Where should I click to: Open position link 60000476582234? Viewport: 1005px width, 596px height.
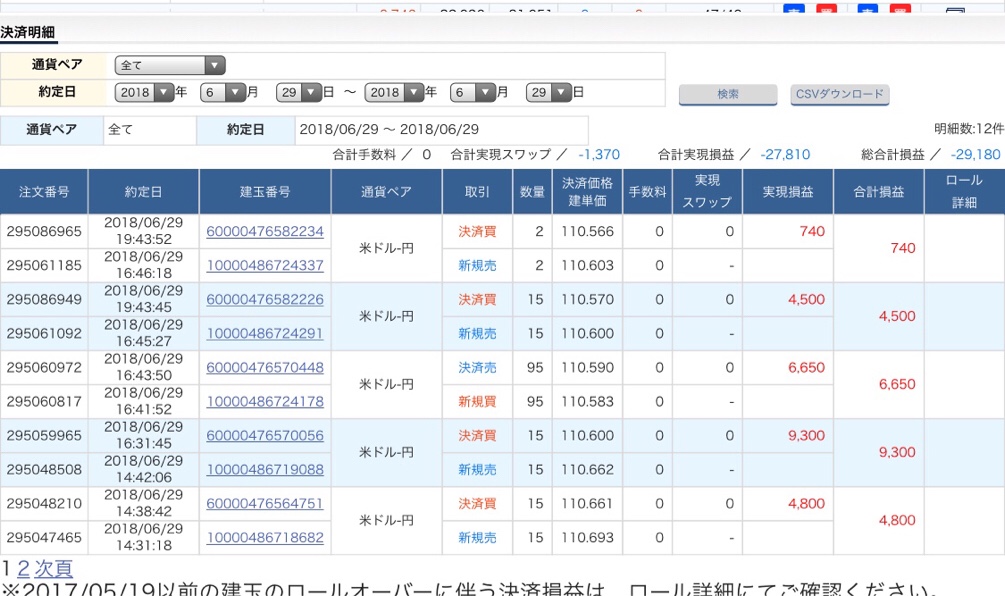pyautogui.click(x=265, y=231)
